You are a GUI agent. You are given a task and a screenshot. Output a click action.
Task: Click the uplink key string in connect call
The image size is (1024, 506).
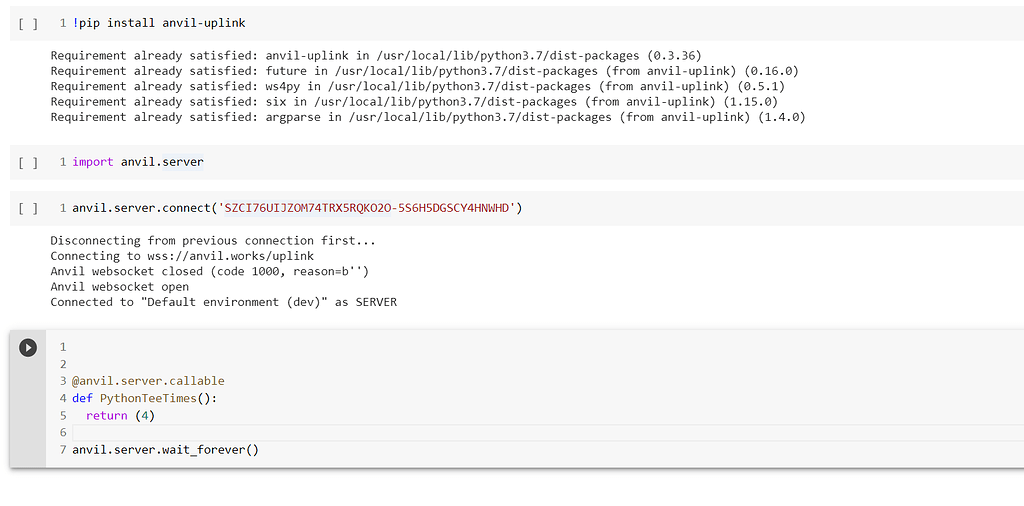pyautogui.click(x=368, y=208)
